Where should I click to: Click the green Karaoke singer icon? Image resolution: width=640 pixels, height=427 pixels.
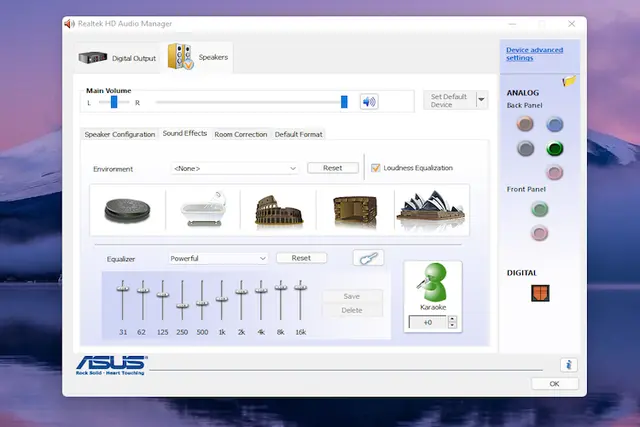(x=433, y=282)
